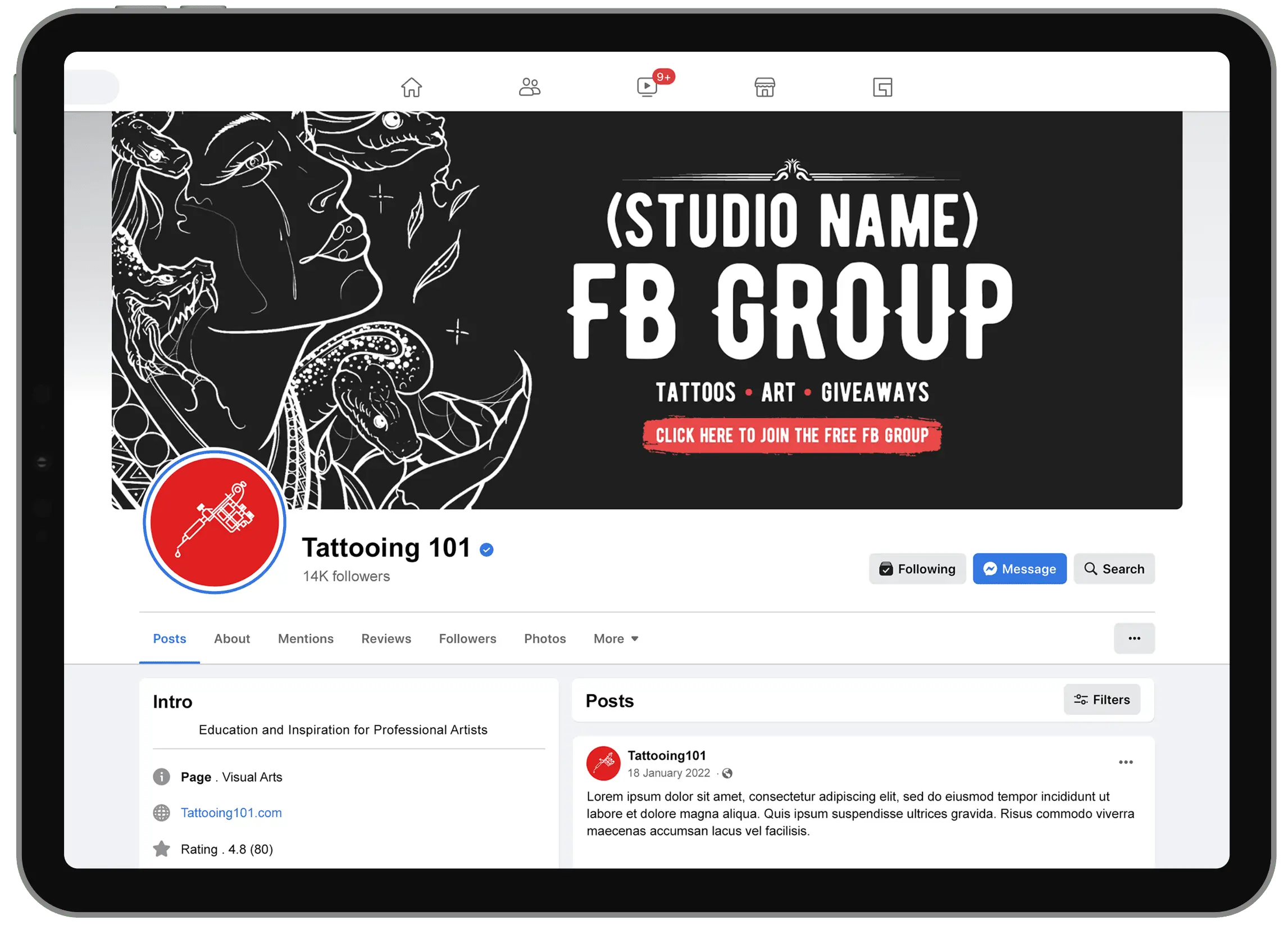Click 'TATTOOS • ART • GIVEAWAYS' cover tagline
This screenshot has width=1288, height=925.
(792, 393)
